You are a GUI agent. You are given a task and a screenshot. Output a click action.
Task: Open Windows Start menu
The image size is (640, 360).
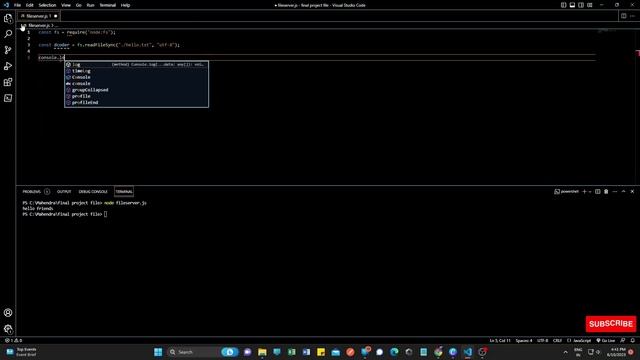(158, 352)
